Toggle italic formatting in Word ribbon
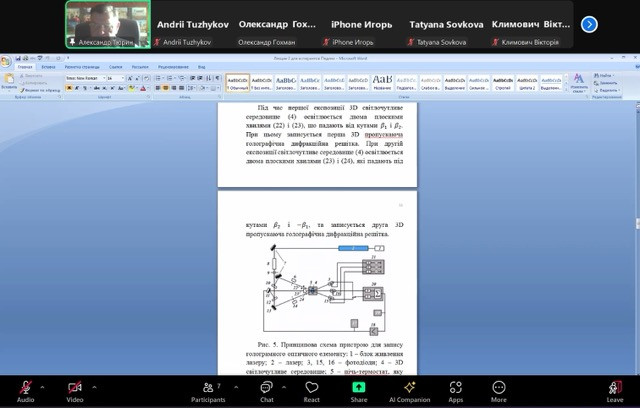The image size is (640, 408). pyautogui.click(x=77, y=88)
